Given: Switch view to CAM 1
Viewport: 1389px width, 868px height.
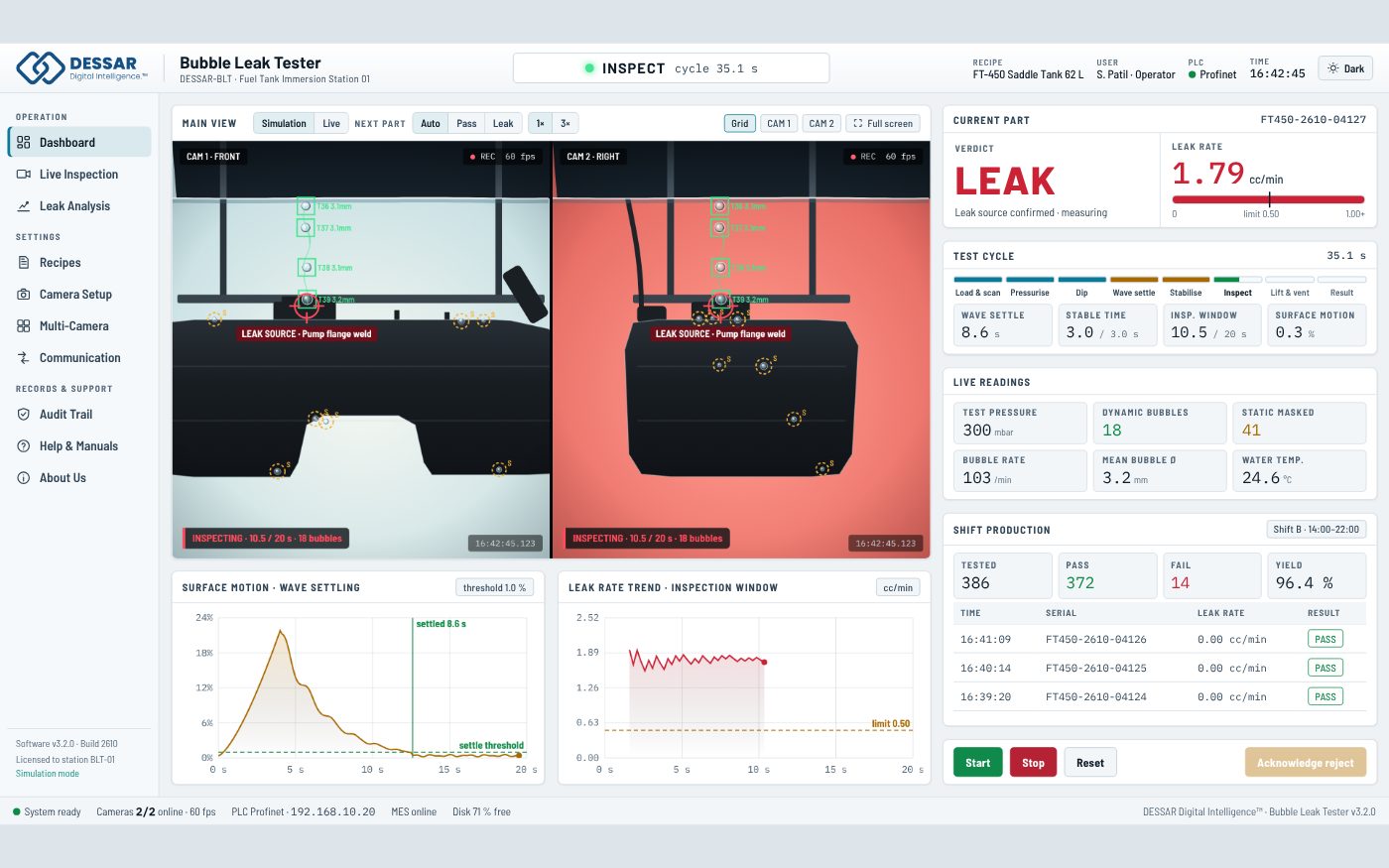Looking at the screenshot, I should pyautogui.click(x=779, y=123).
